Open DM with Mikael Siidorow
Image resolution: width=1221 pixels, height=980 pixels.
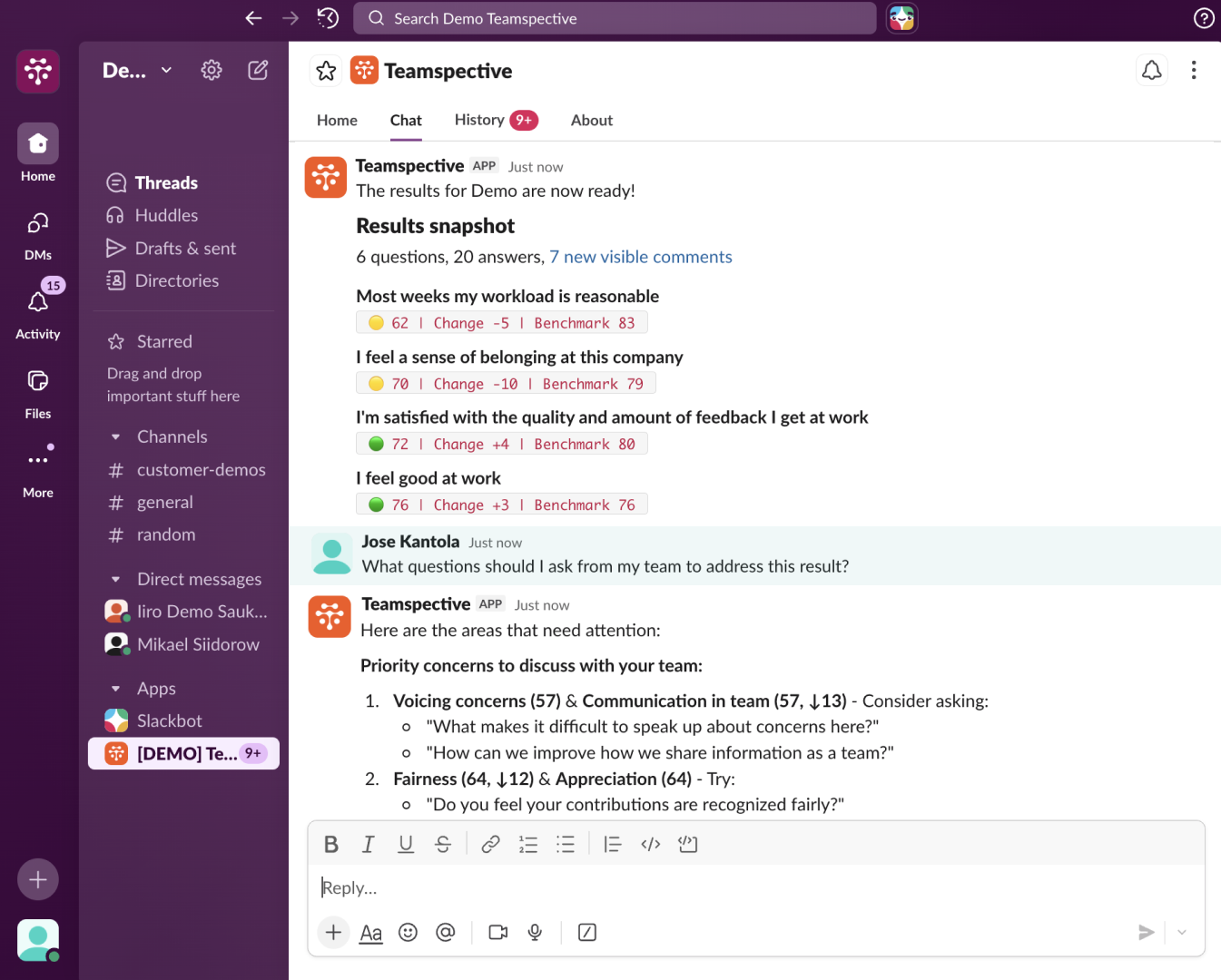point(183,644)
